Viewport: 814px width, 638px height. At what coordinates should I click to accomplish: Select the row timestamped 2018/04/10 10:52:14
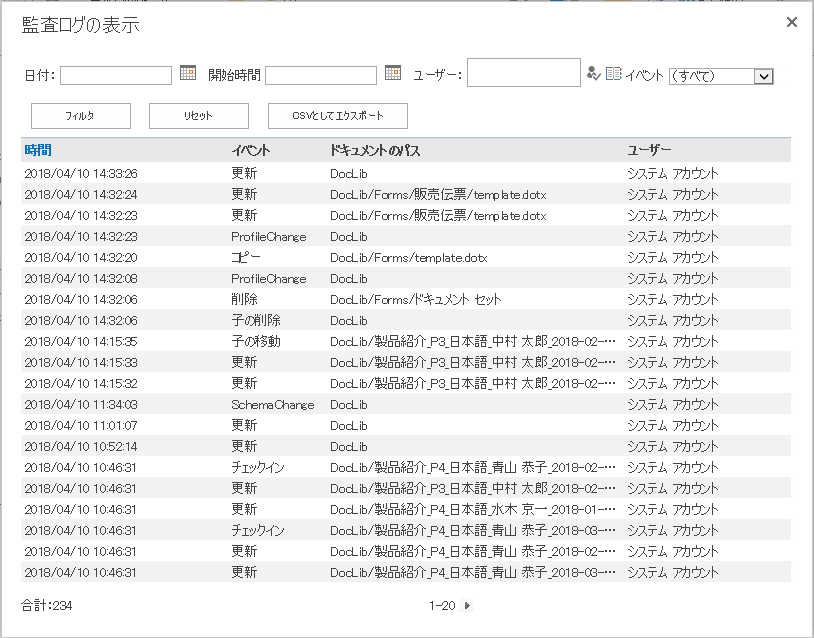tap(406, 446)
